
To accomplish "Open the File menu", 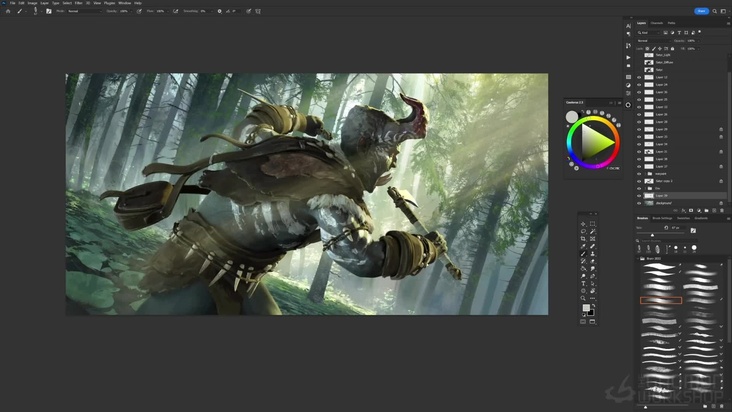I will [x=13, y=3].
